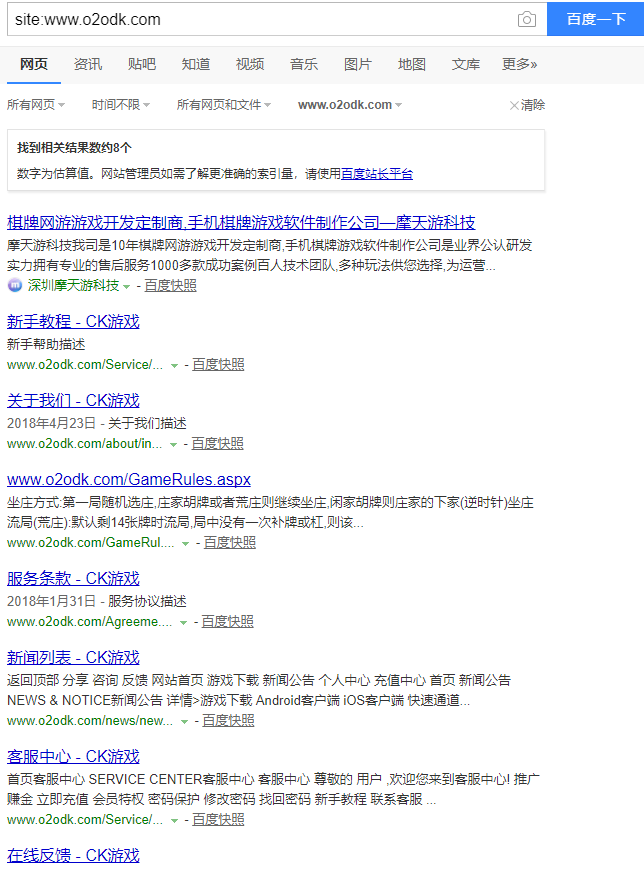Open 百度快照 for the 新闻列表 result

(228, 721)
